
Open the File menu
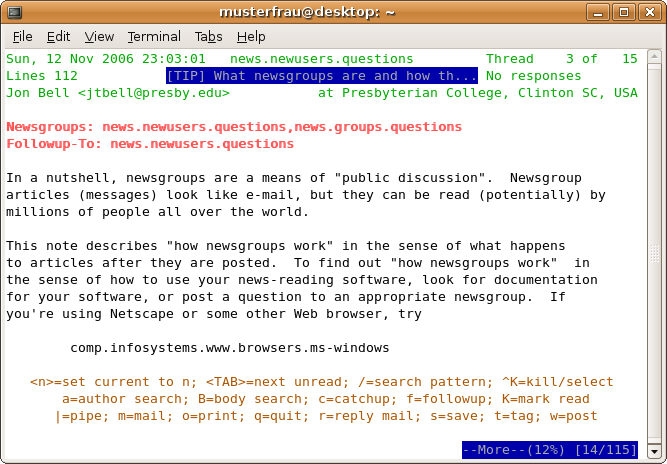point(22,36)
